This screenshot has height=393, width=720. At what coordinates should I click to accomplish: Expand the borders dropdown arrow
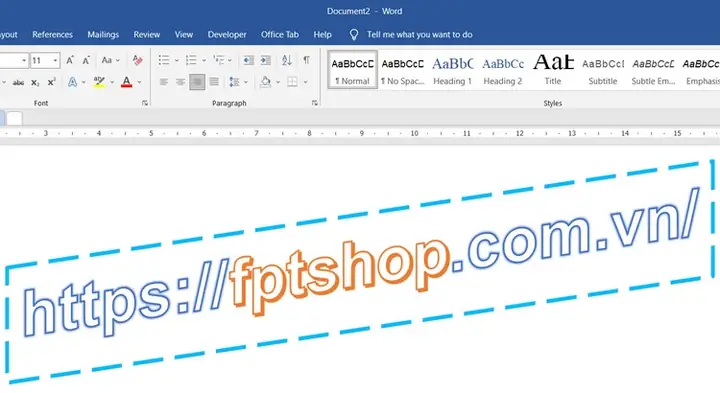(305, 83)
